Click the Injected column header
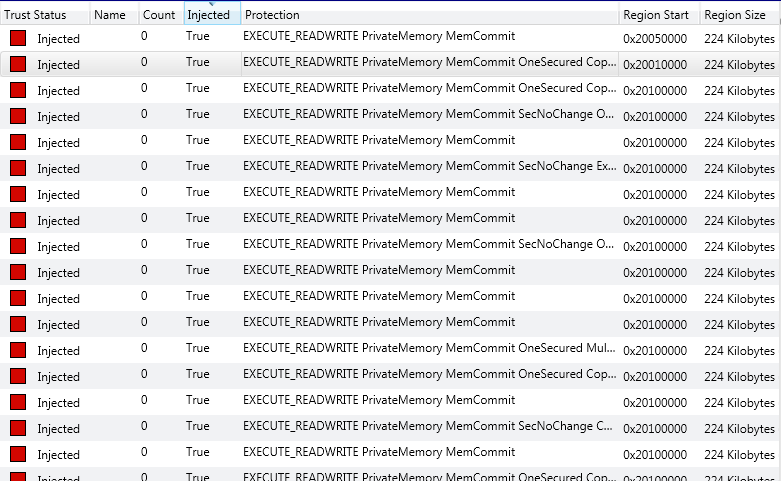Screen dimensions: 781x481 [x=212, y=15]
